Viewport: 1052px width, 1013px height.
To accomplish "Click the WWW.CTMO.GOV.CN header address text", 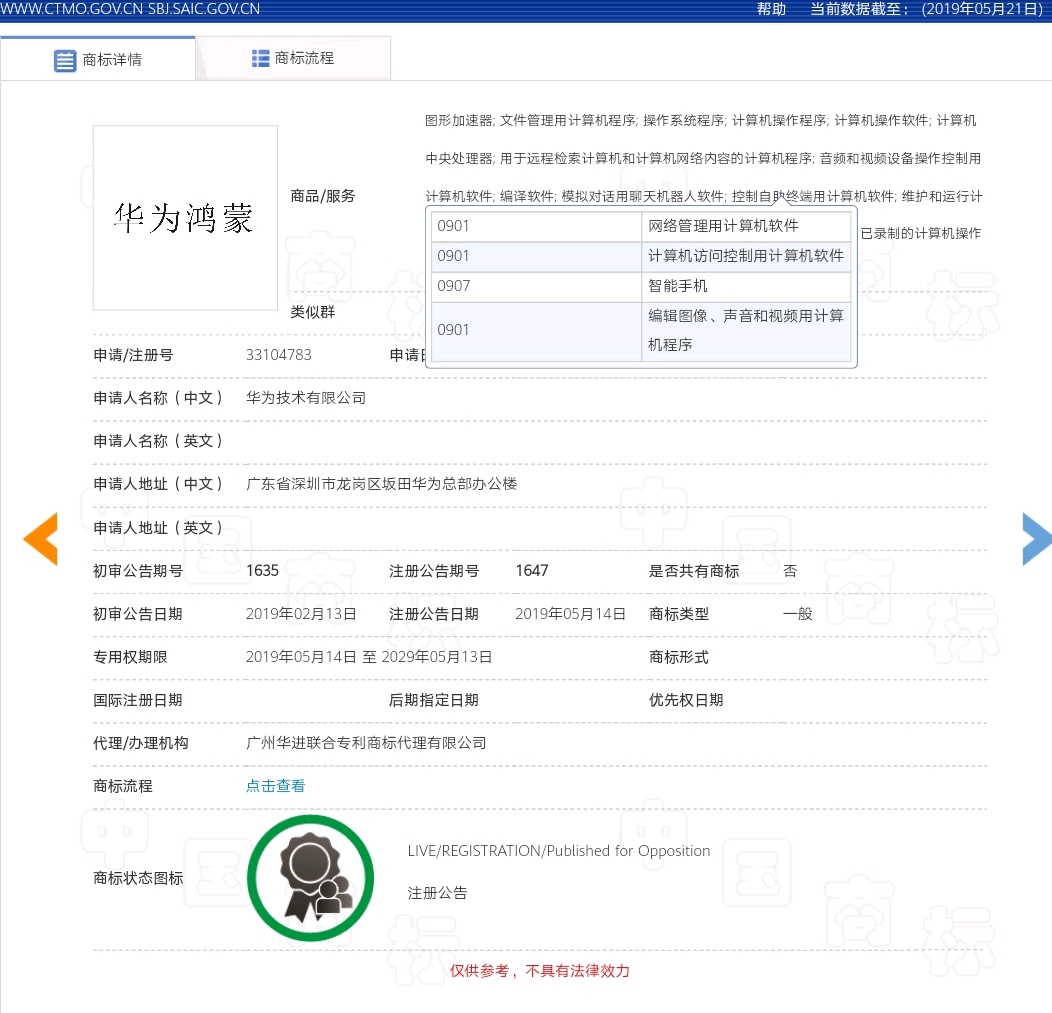I will pos(72,9).
